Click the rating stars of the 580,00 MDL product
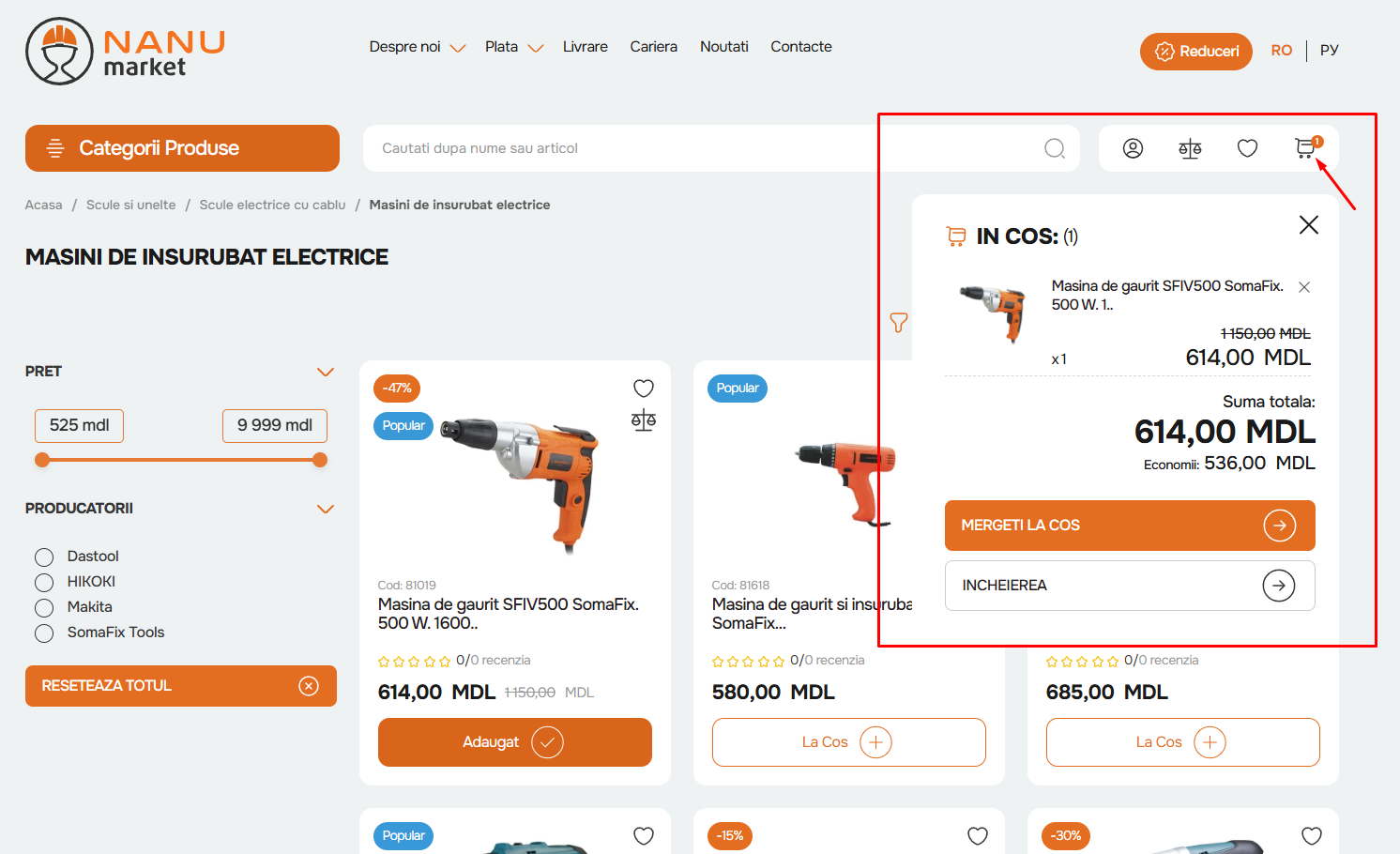The width and height of the screenshot is (1400, 854). click(x=748, y=662)
